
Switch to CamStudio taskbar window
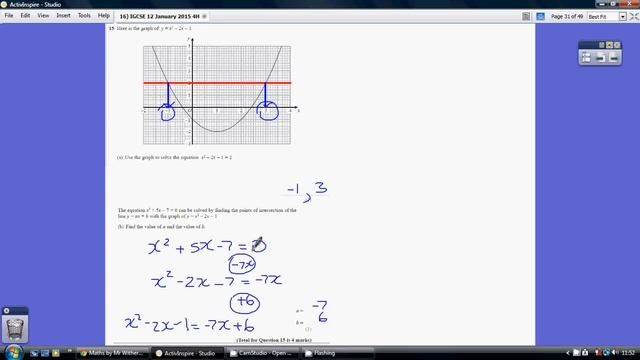(262, 353)
